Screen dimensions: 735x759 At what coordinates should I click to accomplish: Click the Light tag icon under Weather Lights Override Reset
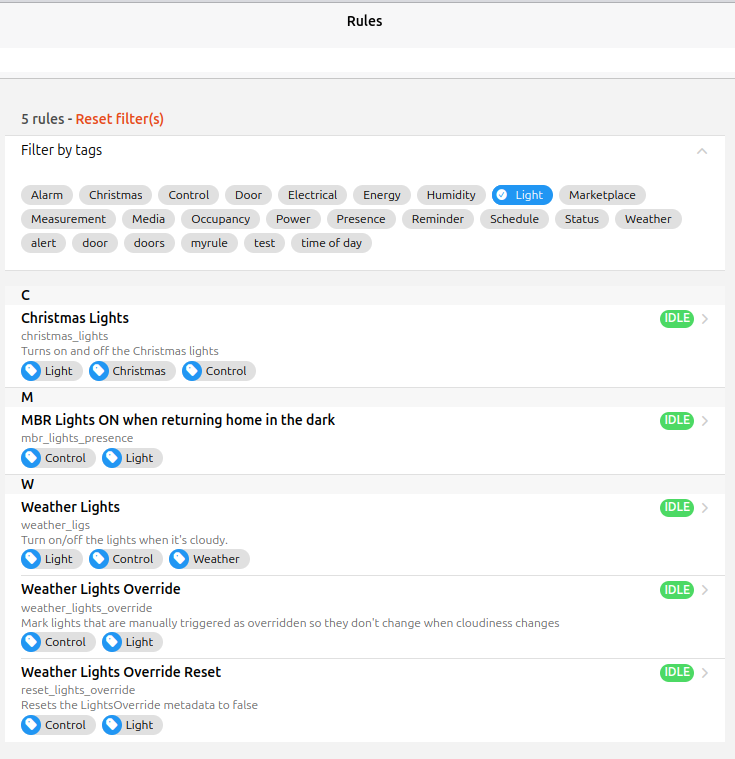[x=112, y=725]
